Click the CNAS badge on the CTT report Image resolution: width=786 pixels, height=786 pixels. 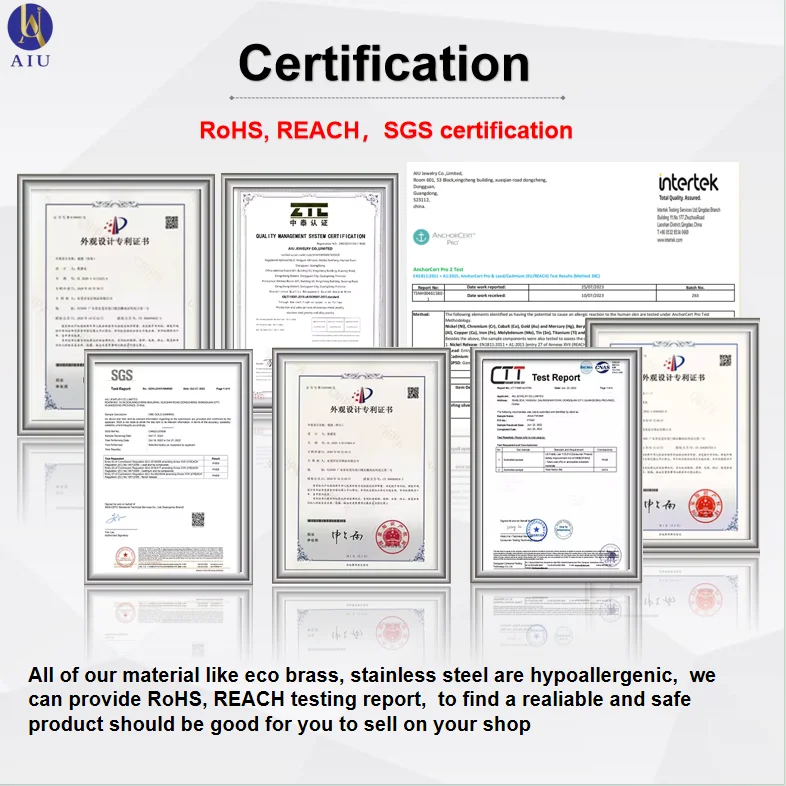tap(602, 367)
